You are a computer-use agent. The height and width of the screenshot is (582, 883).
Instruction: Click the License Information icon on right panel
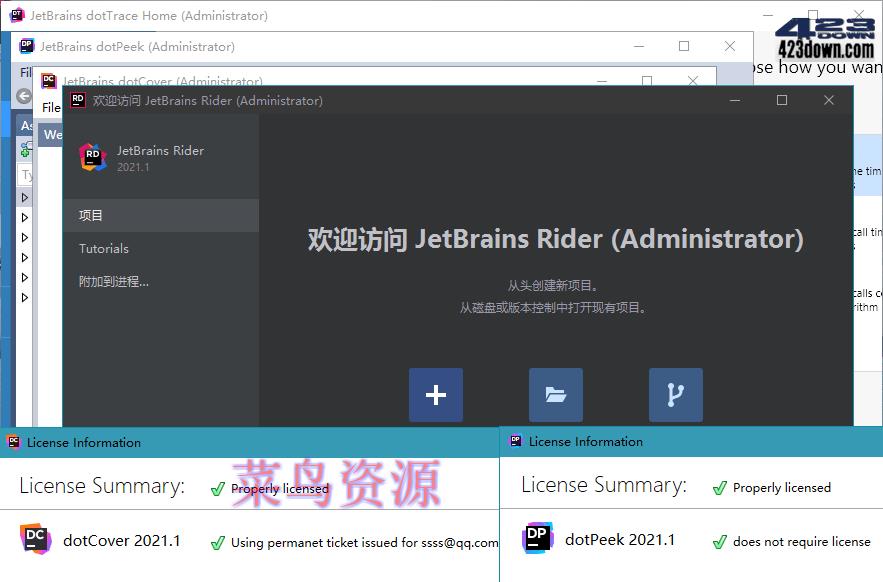pos(515,441)
